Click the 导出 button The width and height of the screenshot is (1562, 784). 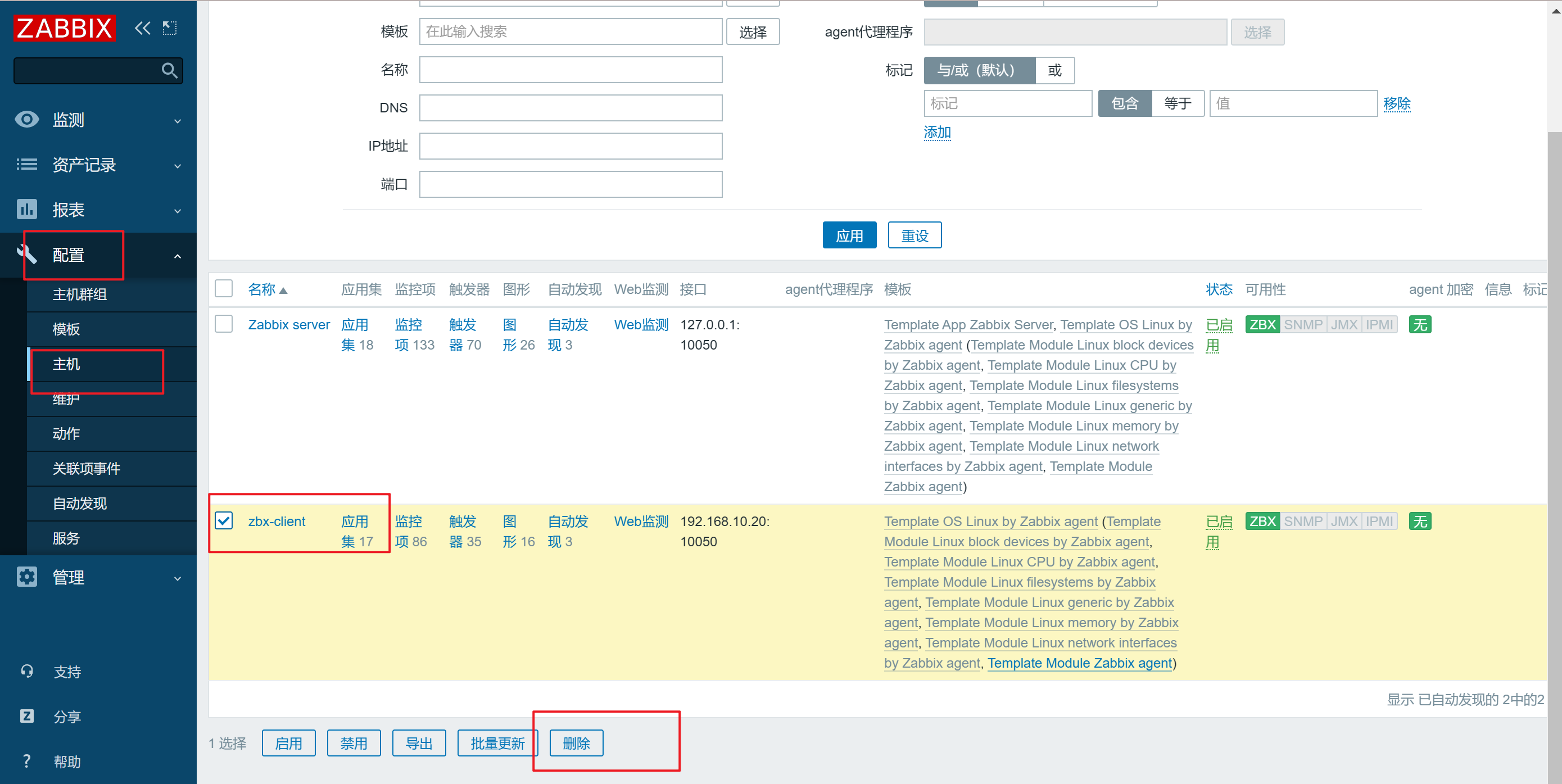419,743
